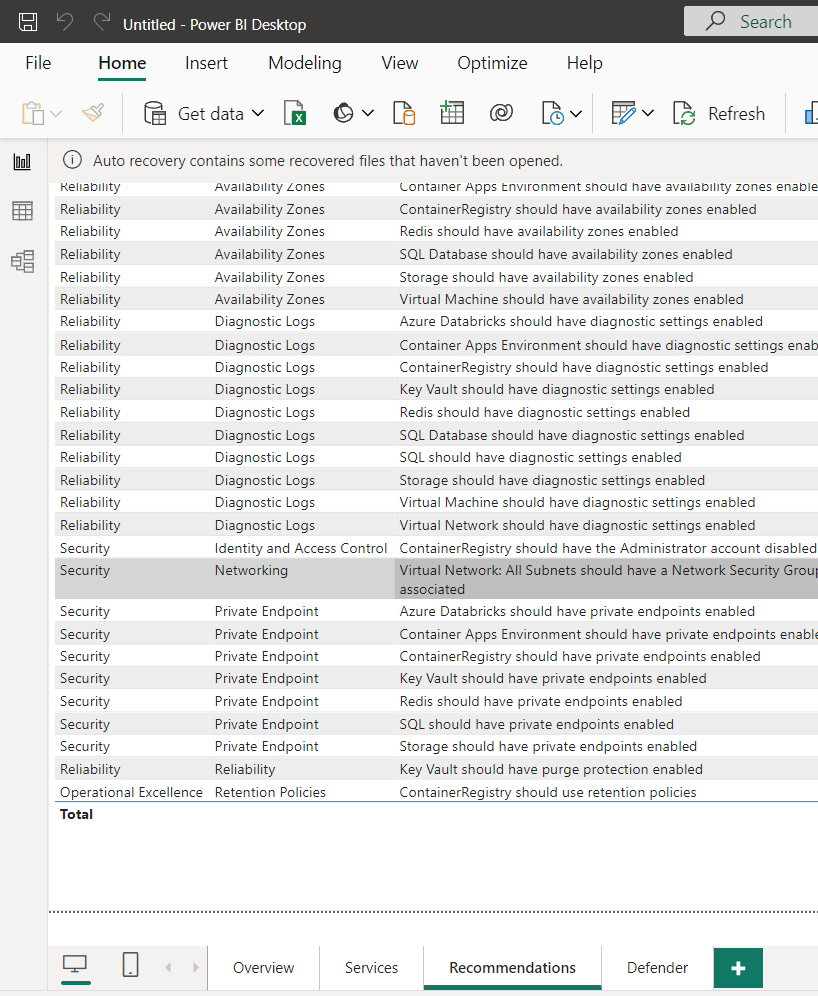Select the Identity and Access Control cell
818x996 pixels.
click(x=300, y=548)
